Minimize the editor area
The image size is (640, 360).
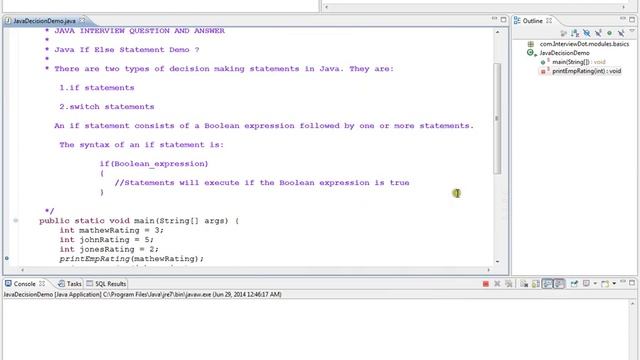pos(494,19)
